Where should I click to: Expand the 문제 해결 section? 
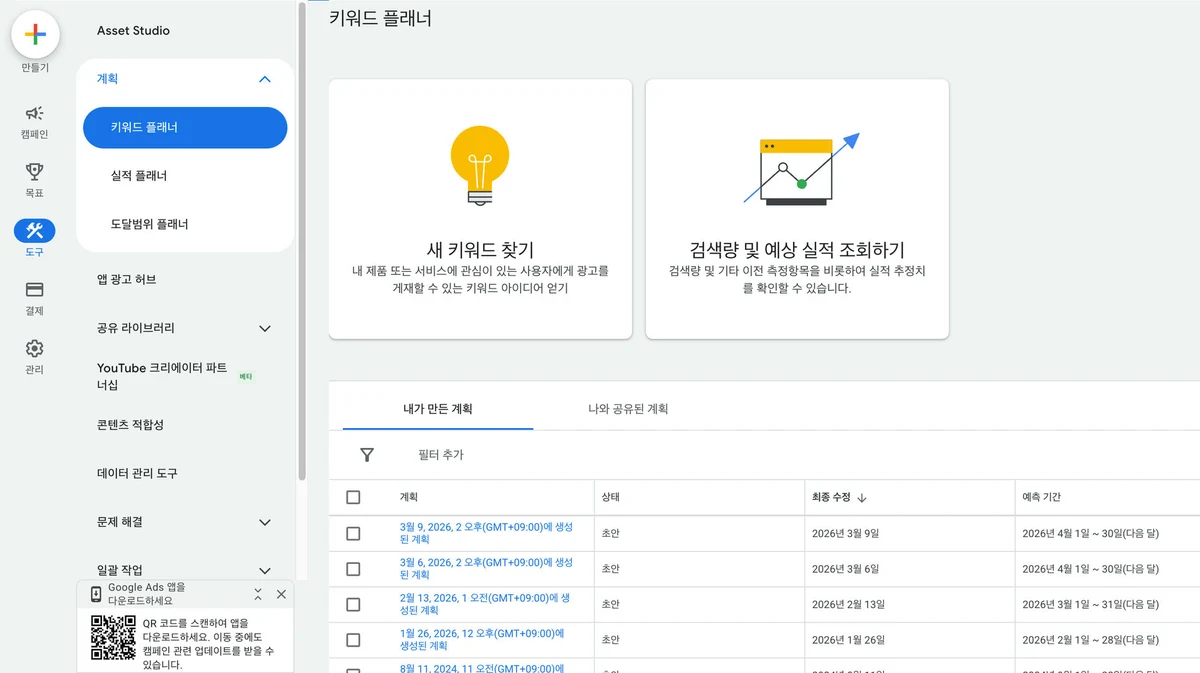click(x=264, y=522)
